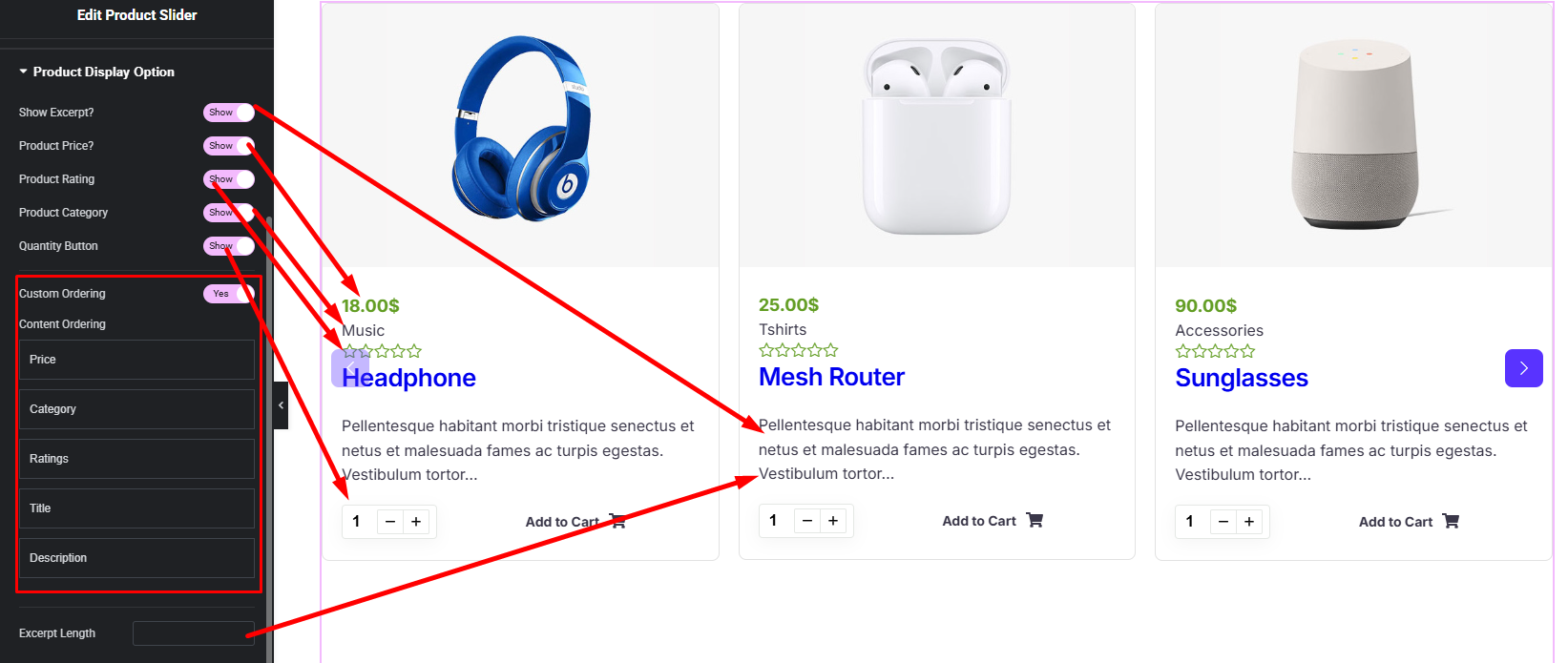Click the previous slide arrow button
Image resolution: width=1568 pixels, height=663 pixels.
coord(350,368)
